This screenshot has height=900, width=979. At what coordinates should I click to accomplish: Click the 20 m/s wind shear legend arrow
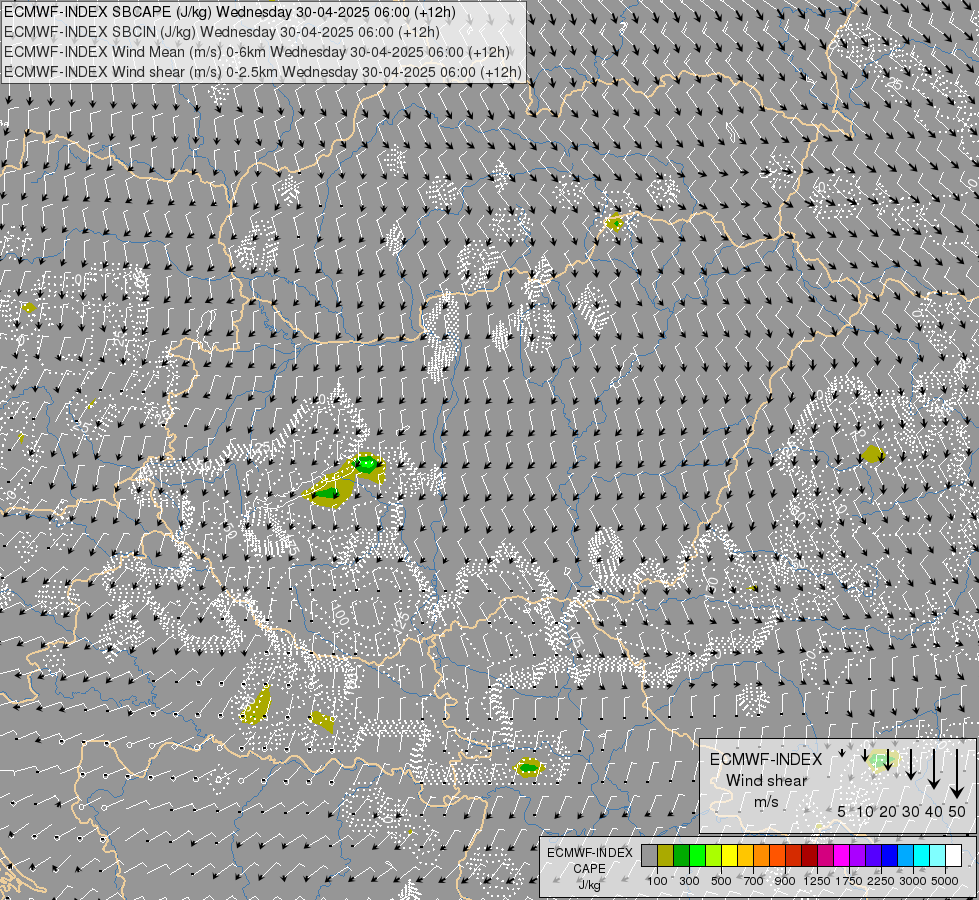click(x=888, y=760)
